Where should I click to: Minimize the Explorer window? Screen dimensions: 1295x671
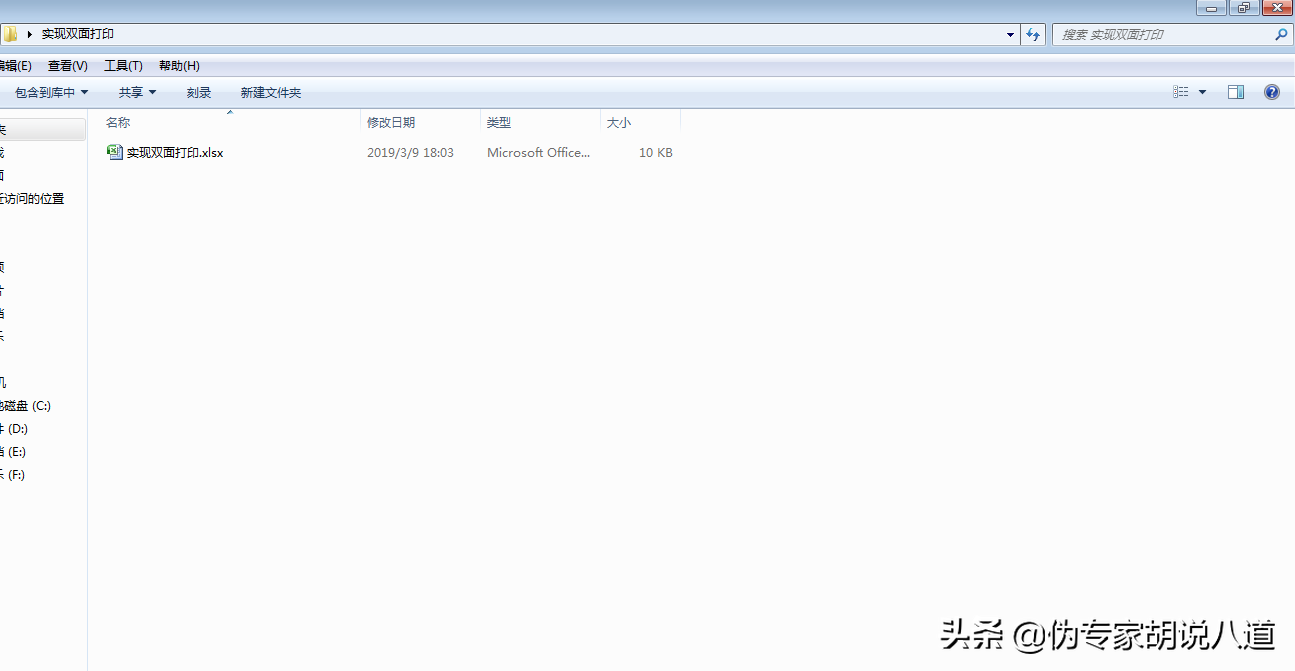tap(1212, 8)
